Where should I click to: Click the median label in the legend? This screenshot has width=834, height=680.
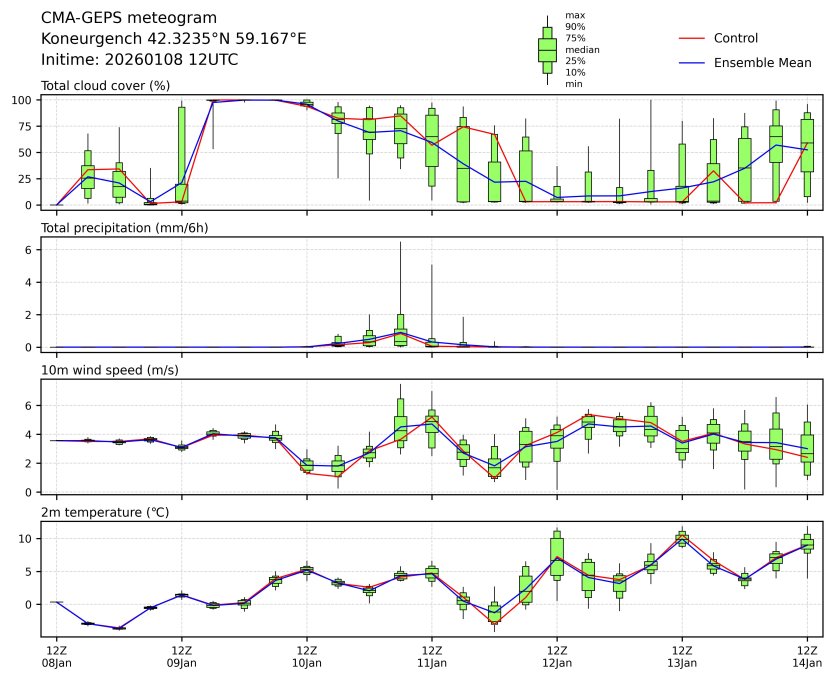(x=576, y=49)
